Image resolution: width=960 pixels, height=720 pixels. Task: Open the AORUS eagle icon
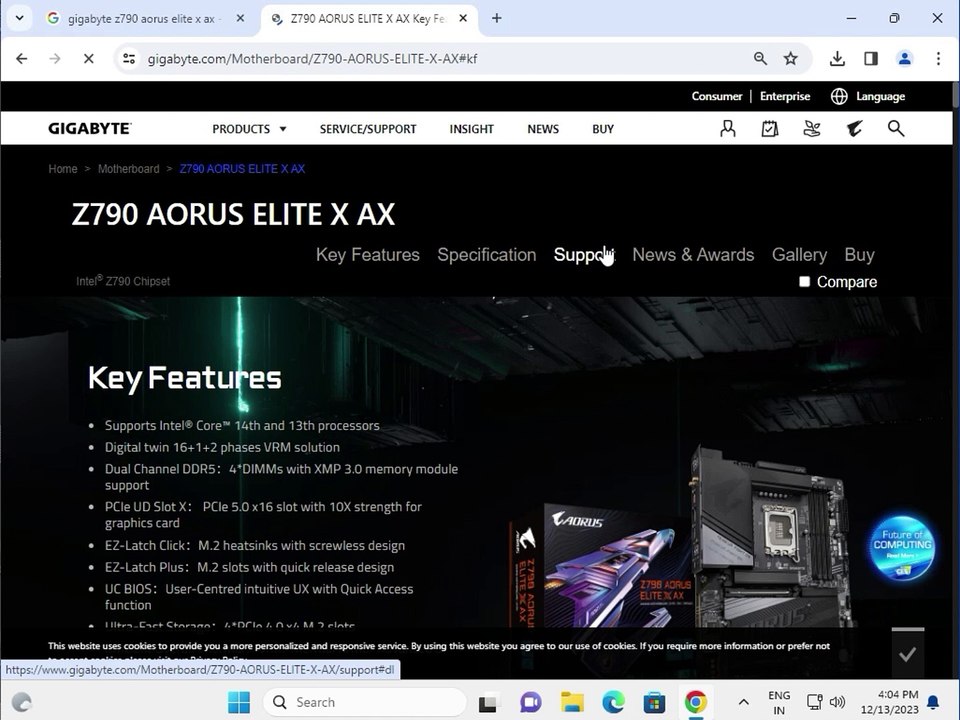pyautogui.click(x=854, y=129)
